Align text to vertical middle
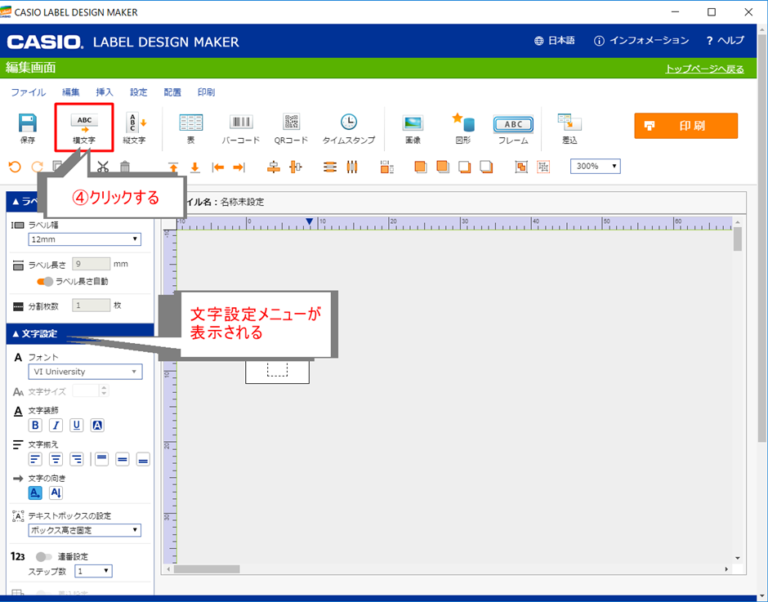The height and width of the screenshot is (602, 768). (122, 459)
